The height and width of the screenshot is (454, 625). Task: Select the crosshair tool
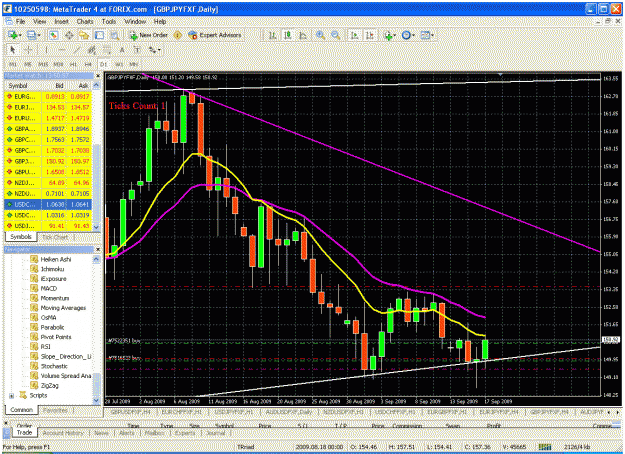[x=28, y=50]
